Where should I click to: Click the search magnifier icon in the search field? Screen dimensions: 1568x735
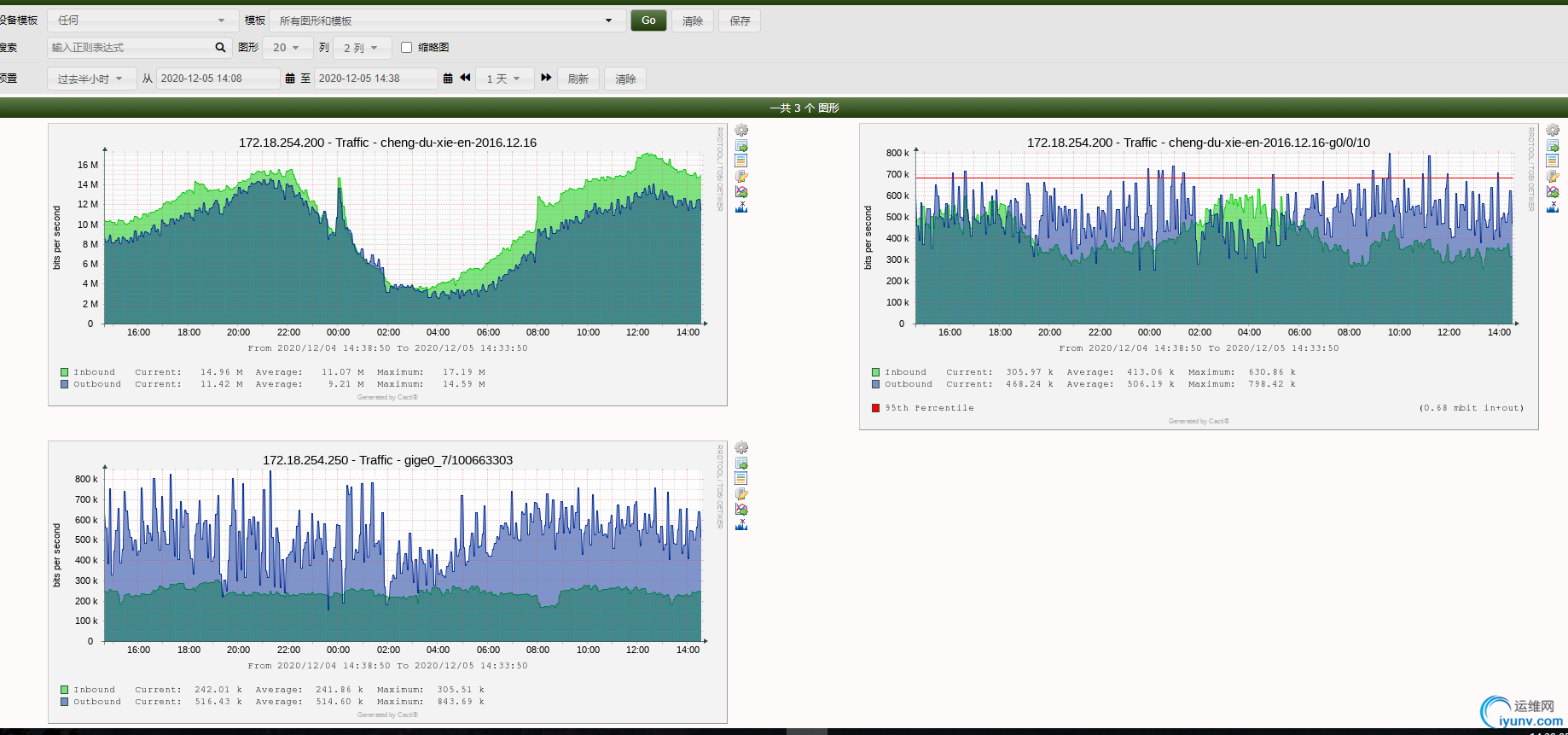pyautogui.click(x=220, y=48)
